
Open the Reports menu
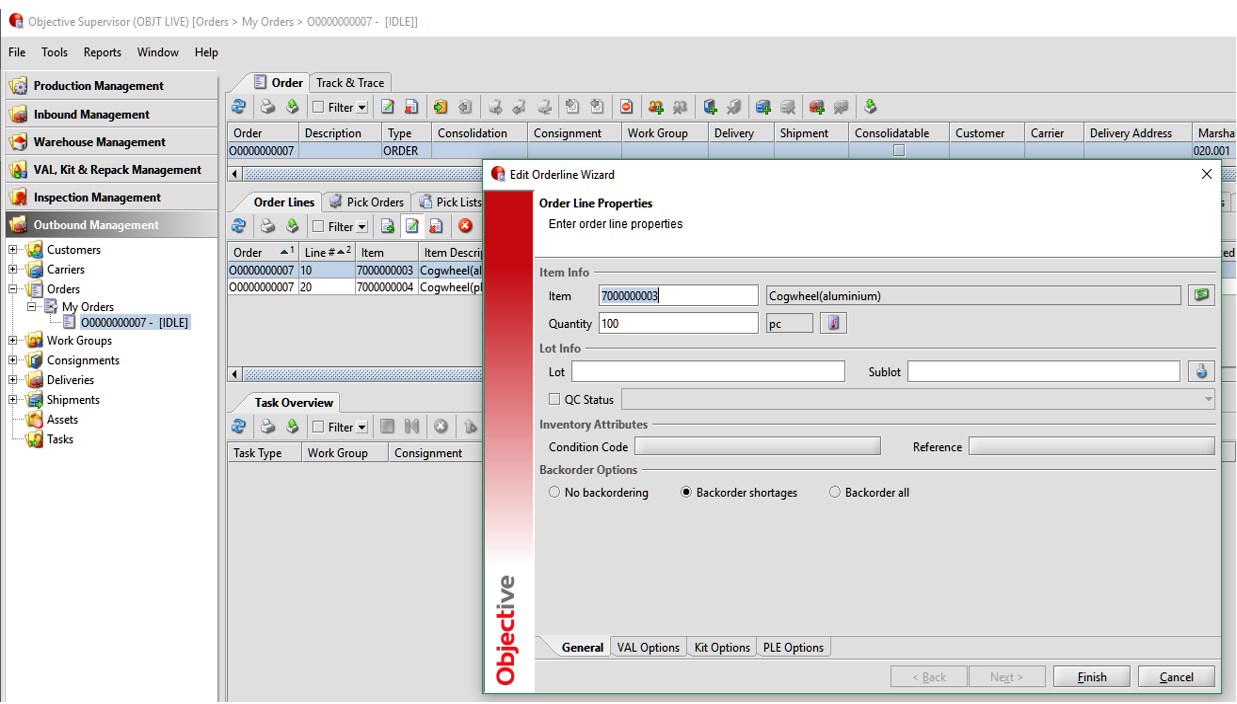[x=102, y=52]
